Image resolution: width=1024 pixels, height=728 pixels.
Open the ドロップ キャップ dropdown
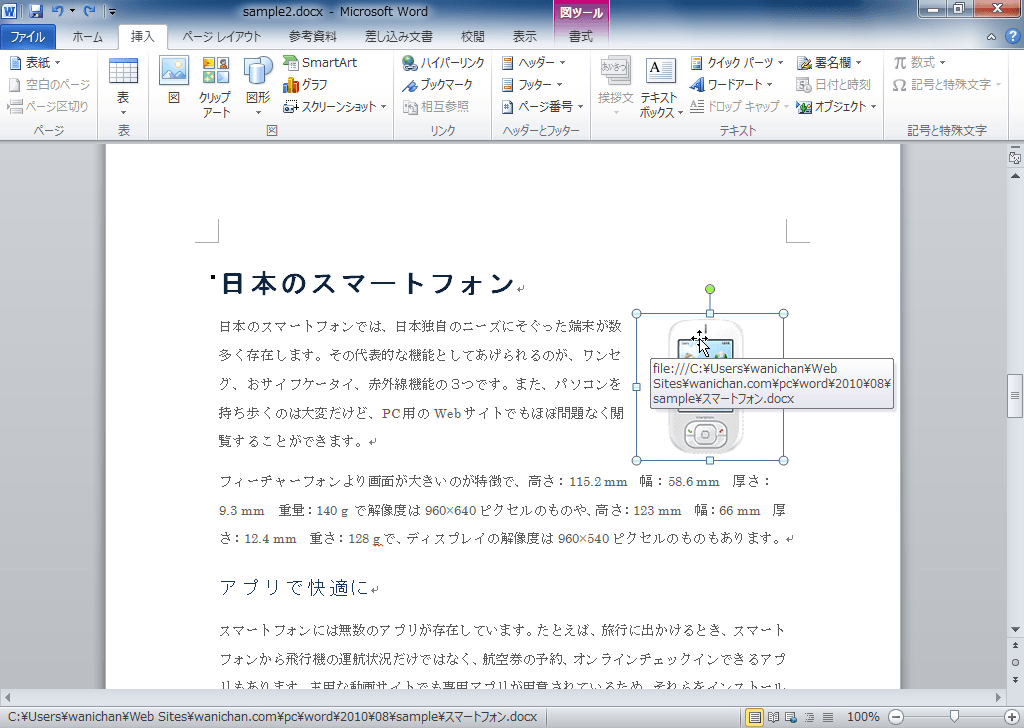tap(740, 106)
